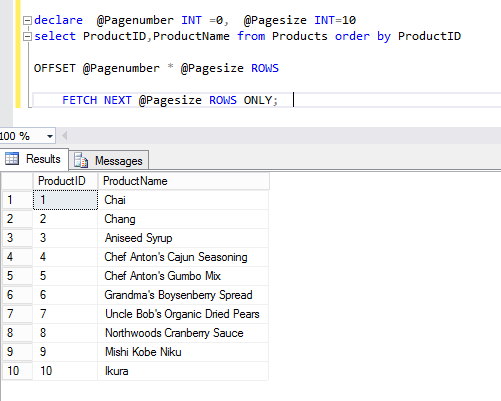Switch to the Results tab
The image size is (501, 401).
[34, 159]
